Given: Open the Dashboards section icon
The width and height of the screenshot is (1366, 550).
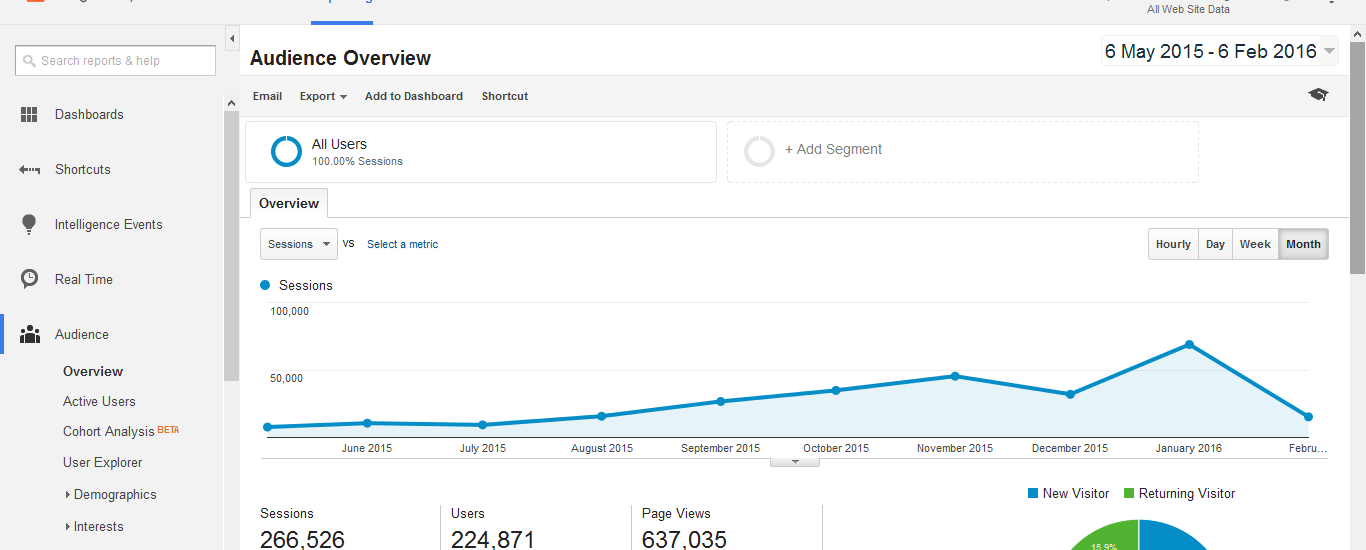Looking at the screenshot, I should [29, 115].
